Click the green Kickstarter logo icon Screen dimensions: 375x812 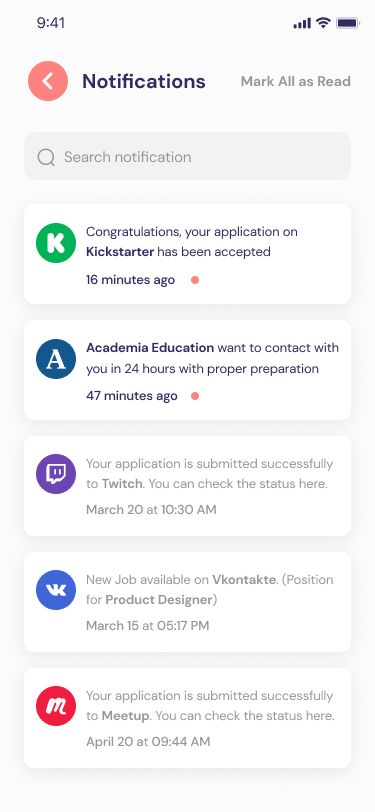(56, 243)
